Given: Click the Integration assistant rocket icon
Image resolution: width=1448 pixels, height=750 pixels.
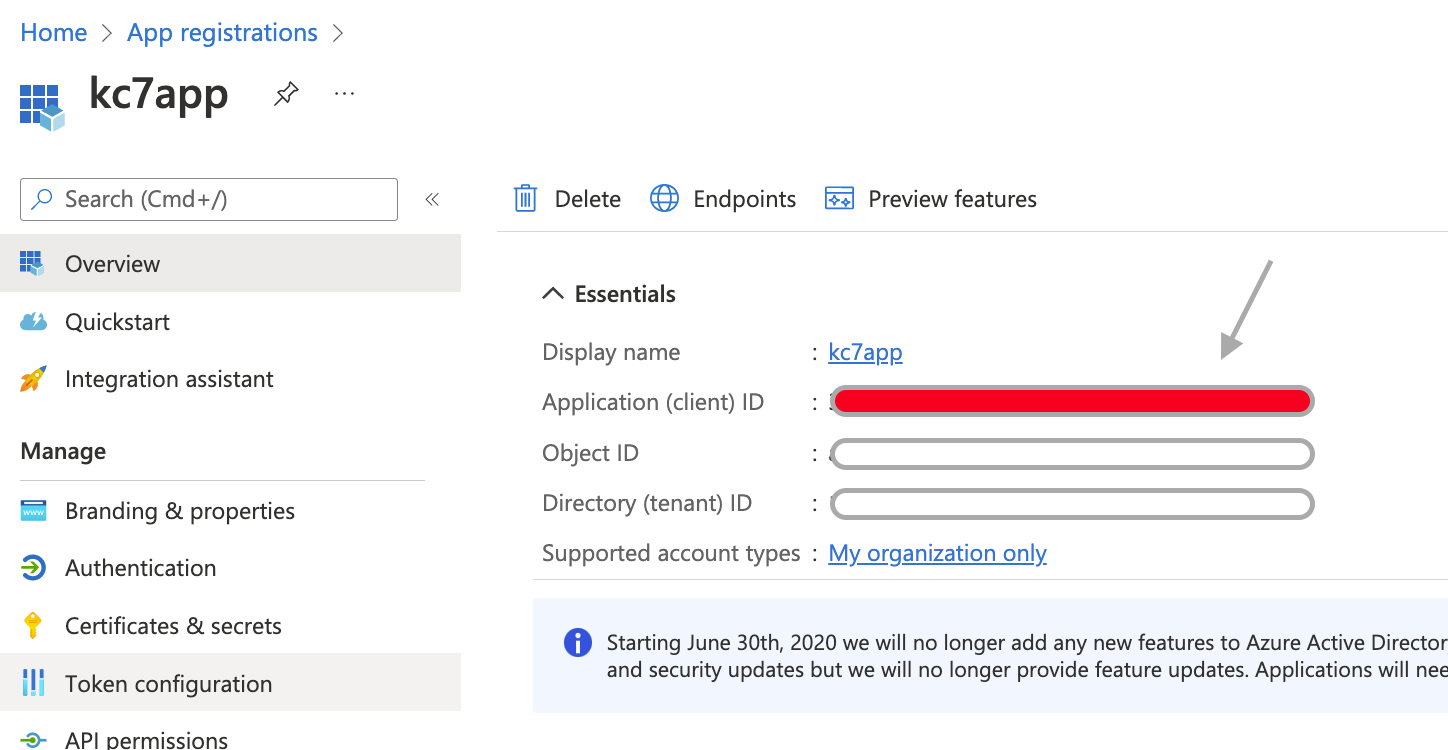Looking at the screenshot, I should point(33,379).
